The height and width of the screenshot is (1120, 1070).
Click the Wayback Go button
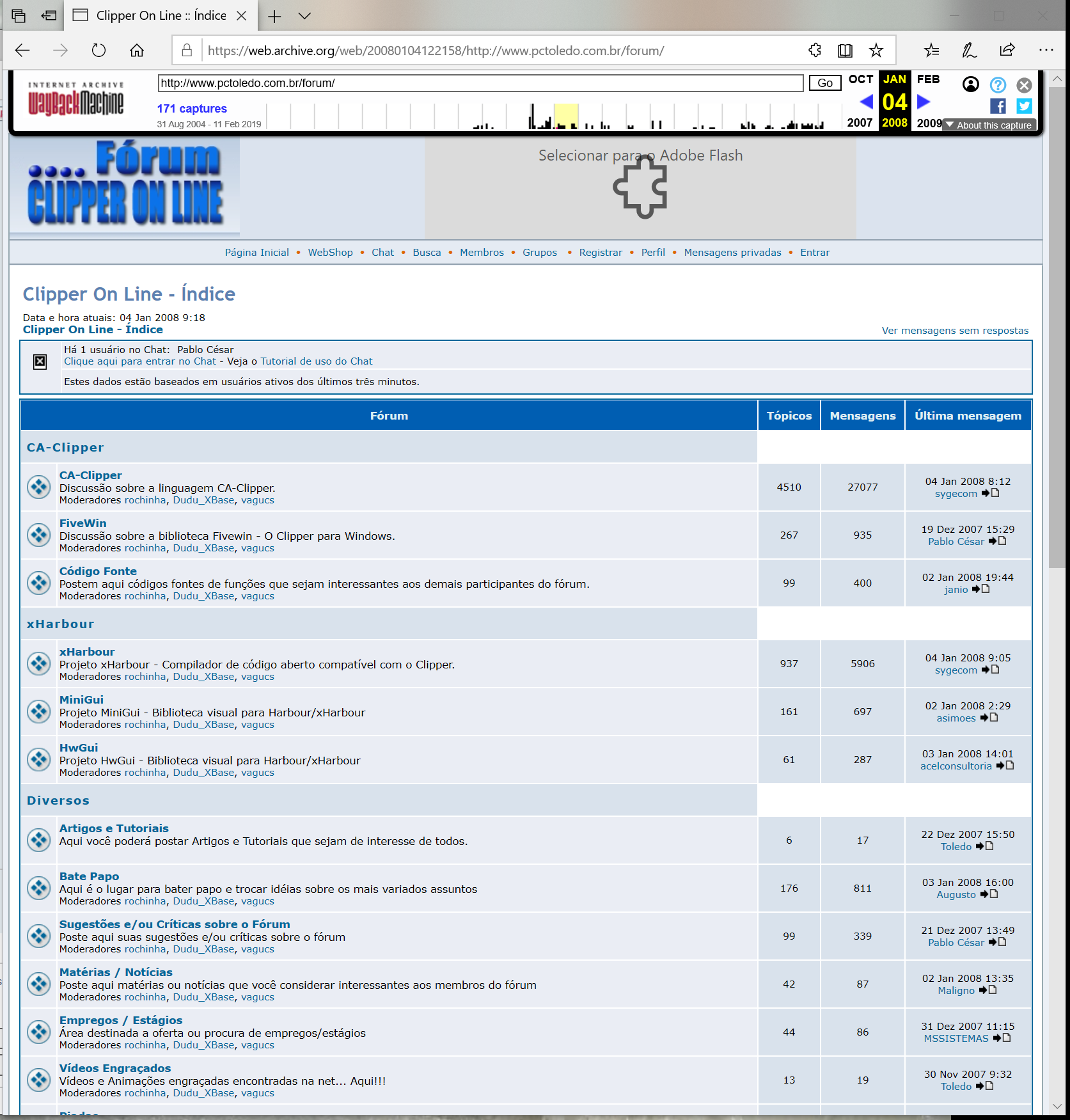825,83
